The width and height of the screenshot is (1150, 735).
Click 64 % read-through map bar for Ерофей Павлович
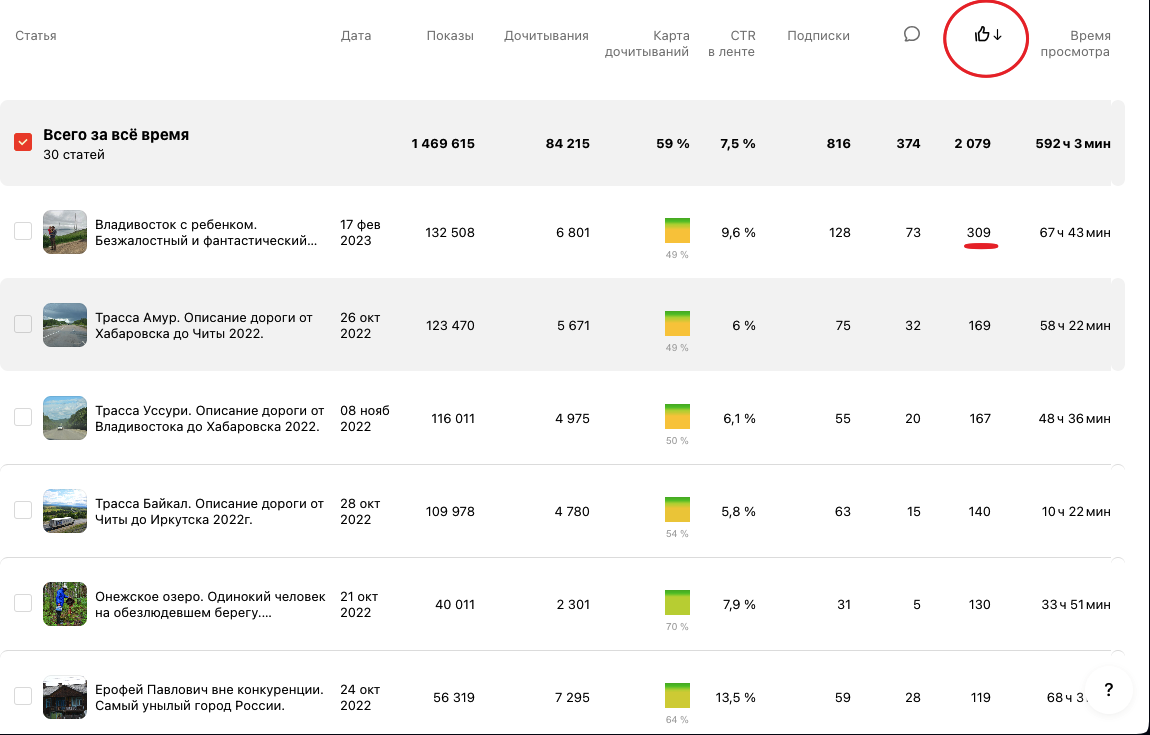coord(677,696)
